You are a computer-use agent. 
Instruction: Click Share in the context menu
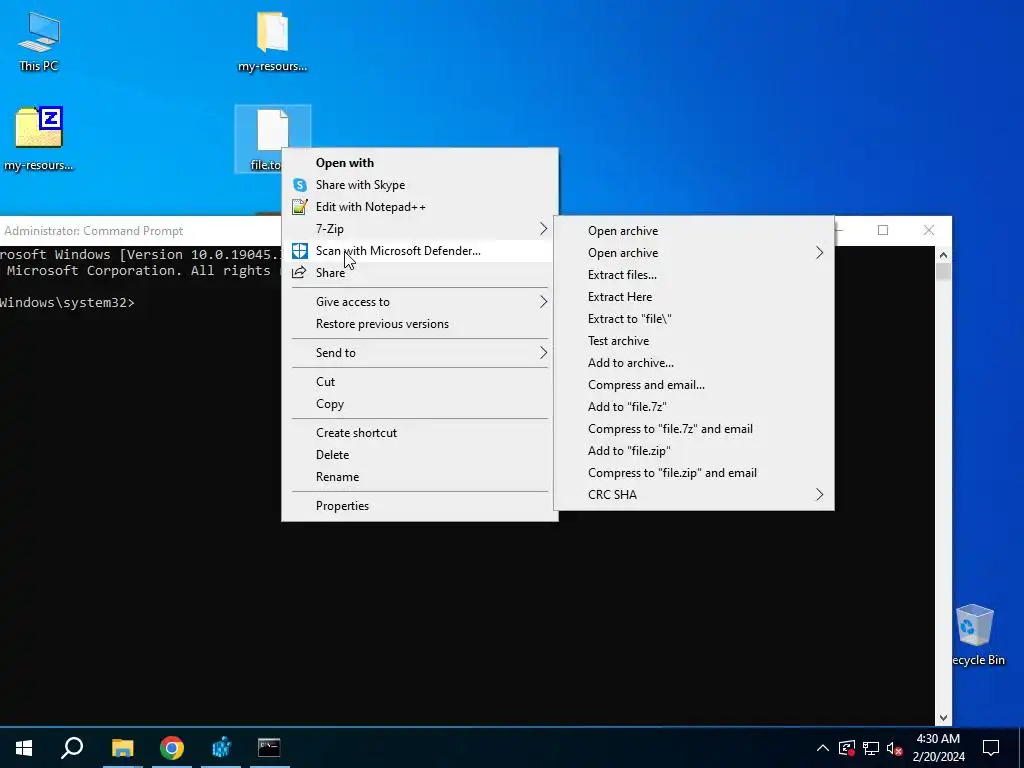click(x=420, y=273)
